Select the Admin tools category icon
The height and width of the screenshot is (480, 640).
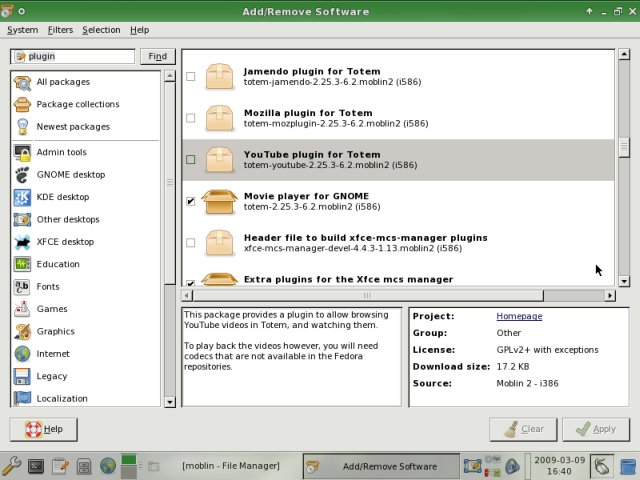[x=22, y=152]
